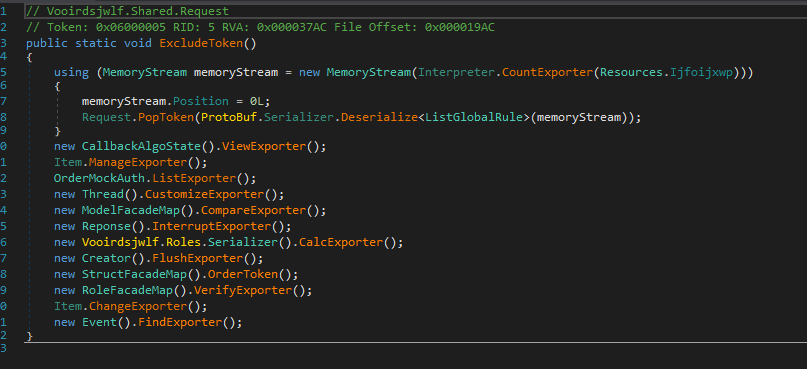Click Item before ManageExporter

tap(68, 163)
